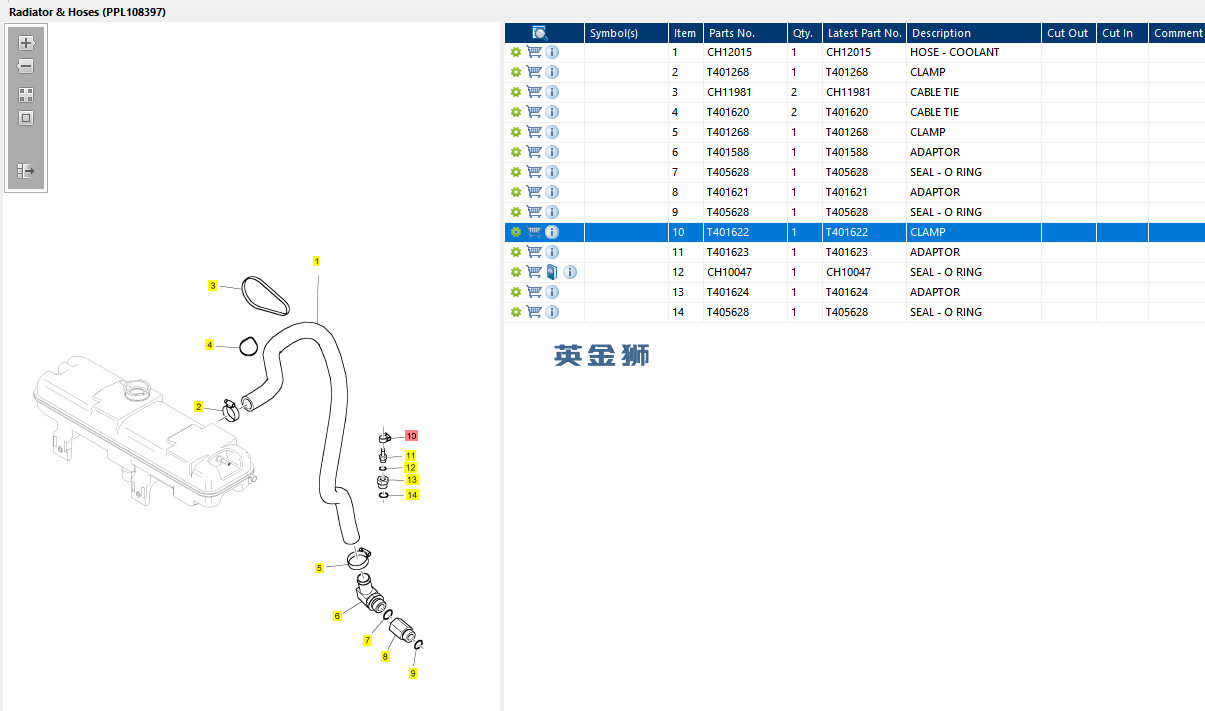This screenshot has height=711, width=1205.
Task: Click CLAMP description in item 2 row
Action: (928, 72)
